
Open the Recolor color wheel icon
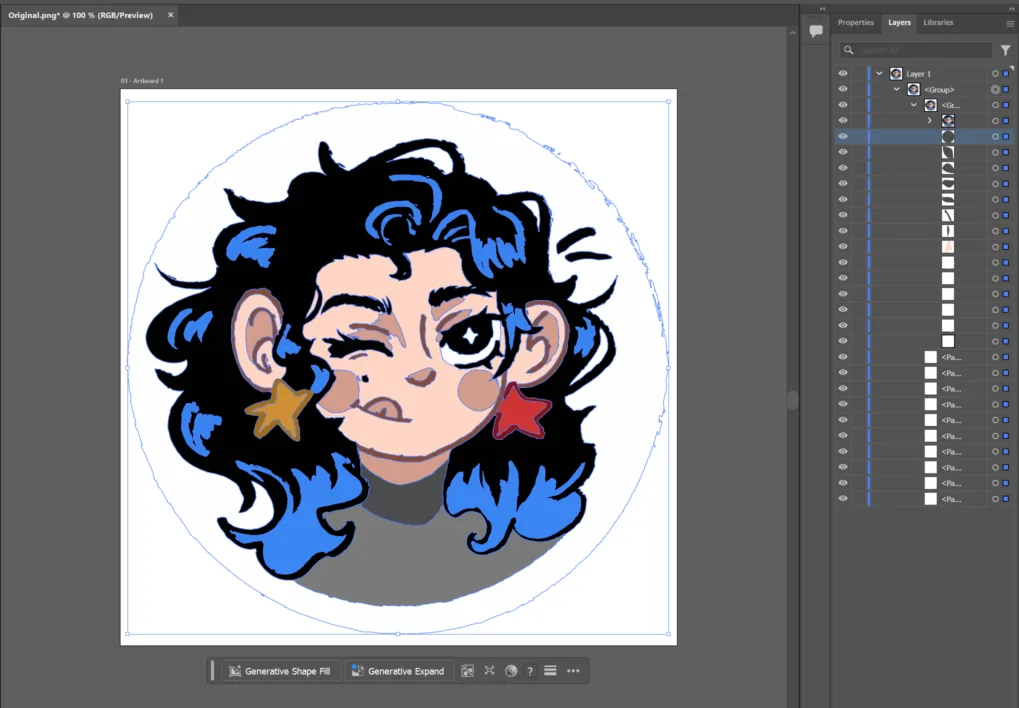(x=511, y=671)
